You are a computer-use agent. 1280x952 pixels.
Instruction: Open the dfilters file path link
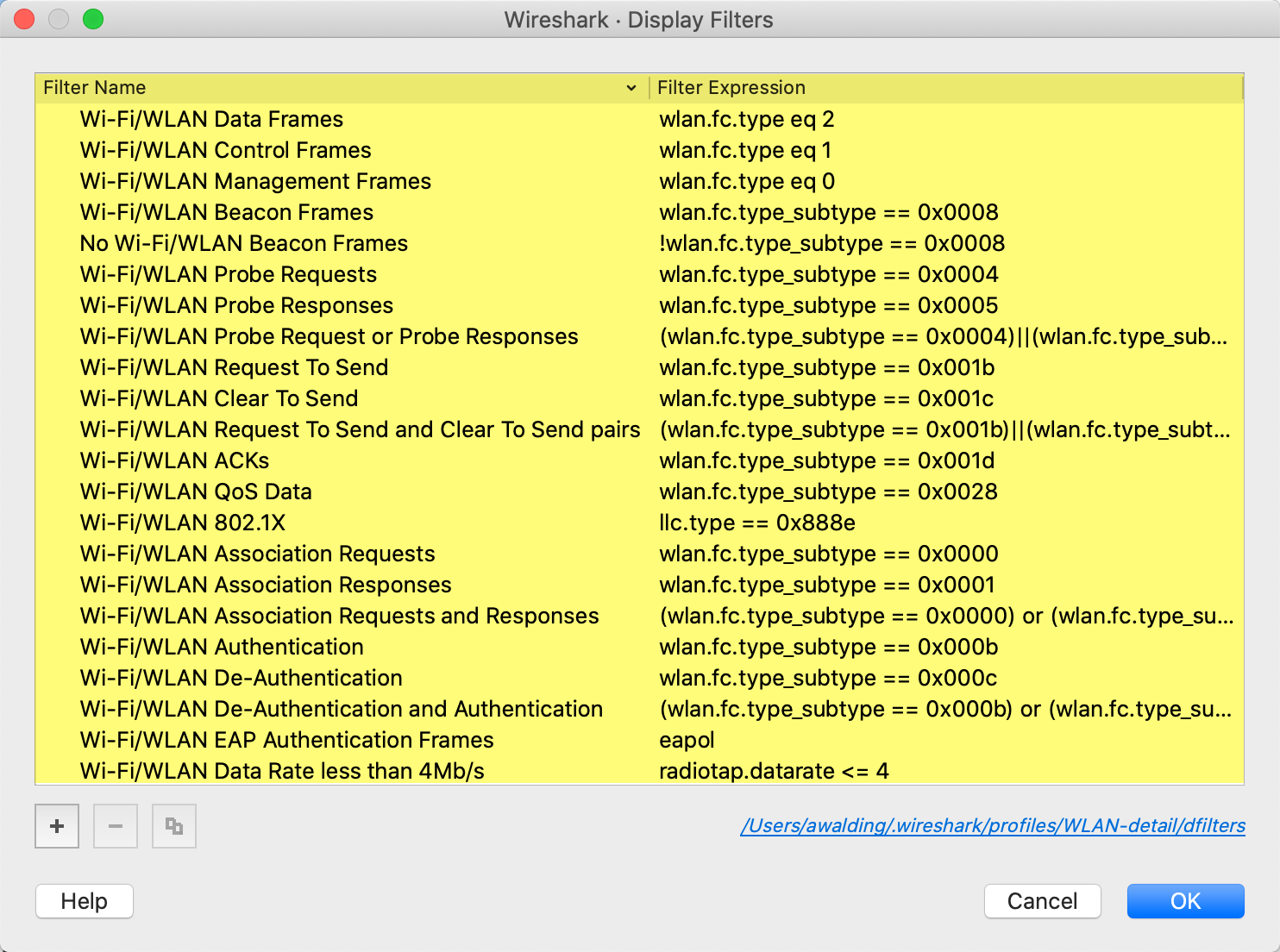coord(992,826)
